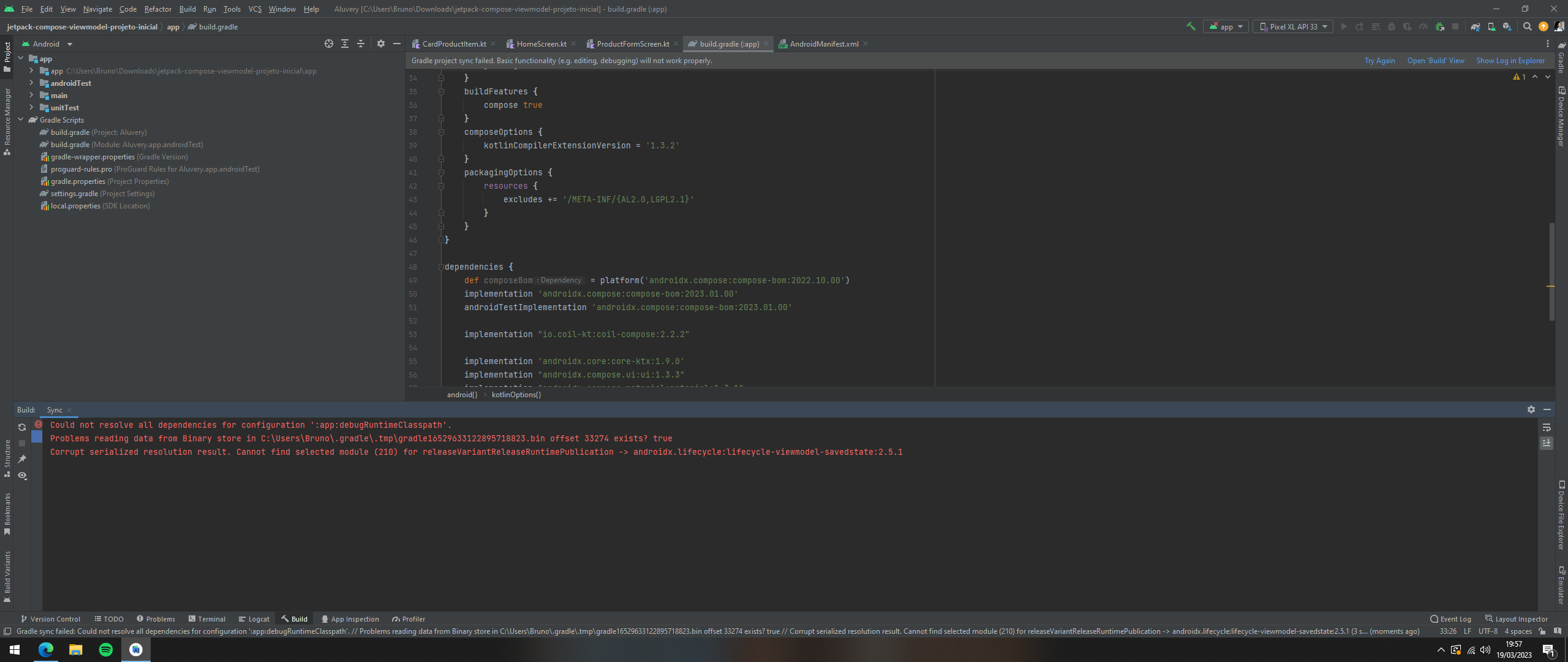Select settings.gradle in Gradle Scripts
This screenshot has height=662, width=1568.
97,194
